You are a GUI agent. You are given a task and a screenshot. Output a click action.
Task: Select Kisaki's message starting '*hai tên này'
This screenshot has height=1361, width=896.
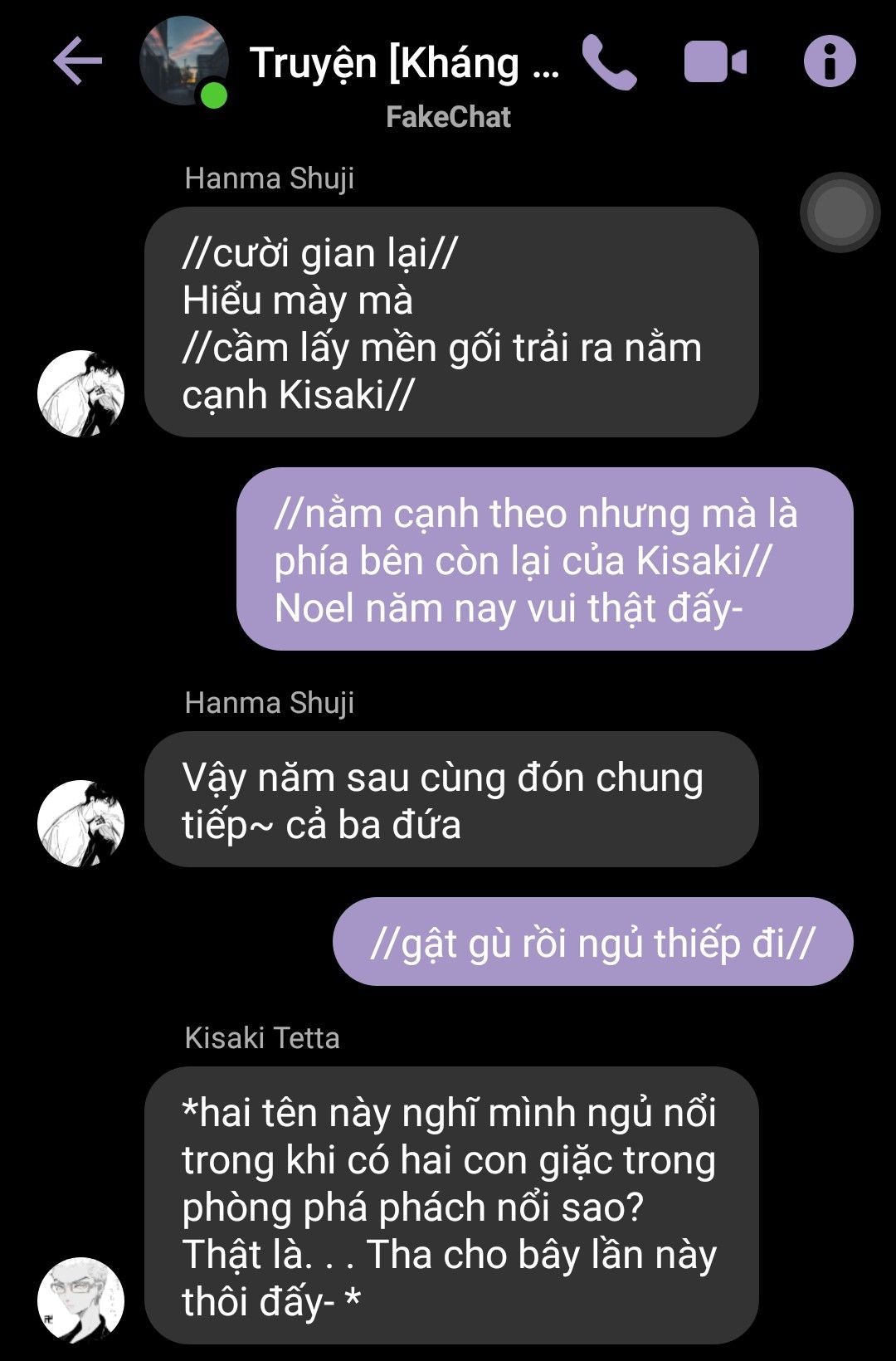click(x=451, y=1206)
